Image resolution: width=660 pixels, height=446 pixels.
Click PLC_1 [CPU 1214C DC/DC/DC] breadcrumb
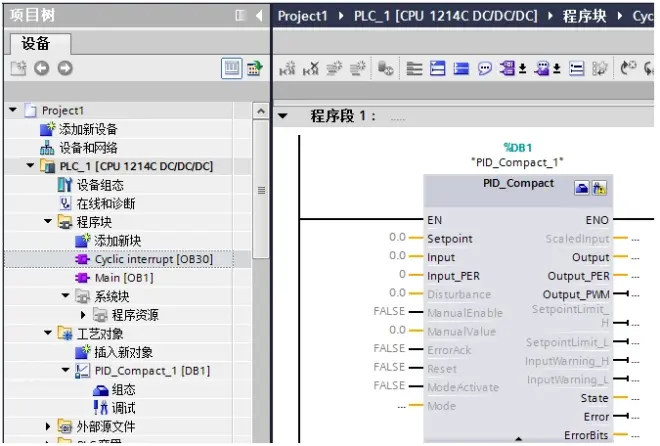tap(446, 16)
